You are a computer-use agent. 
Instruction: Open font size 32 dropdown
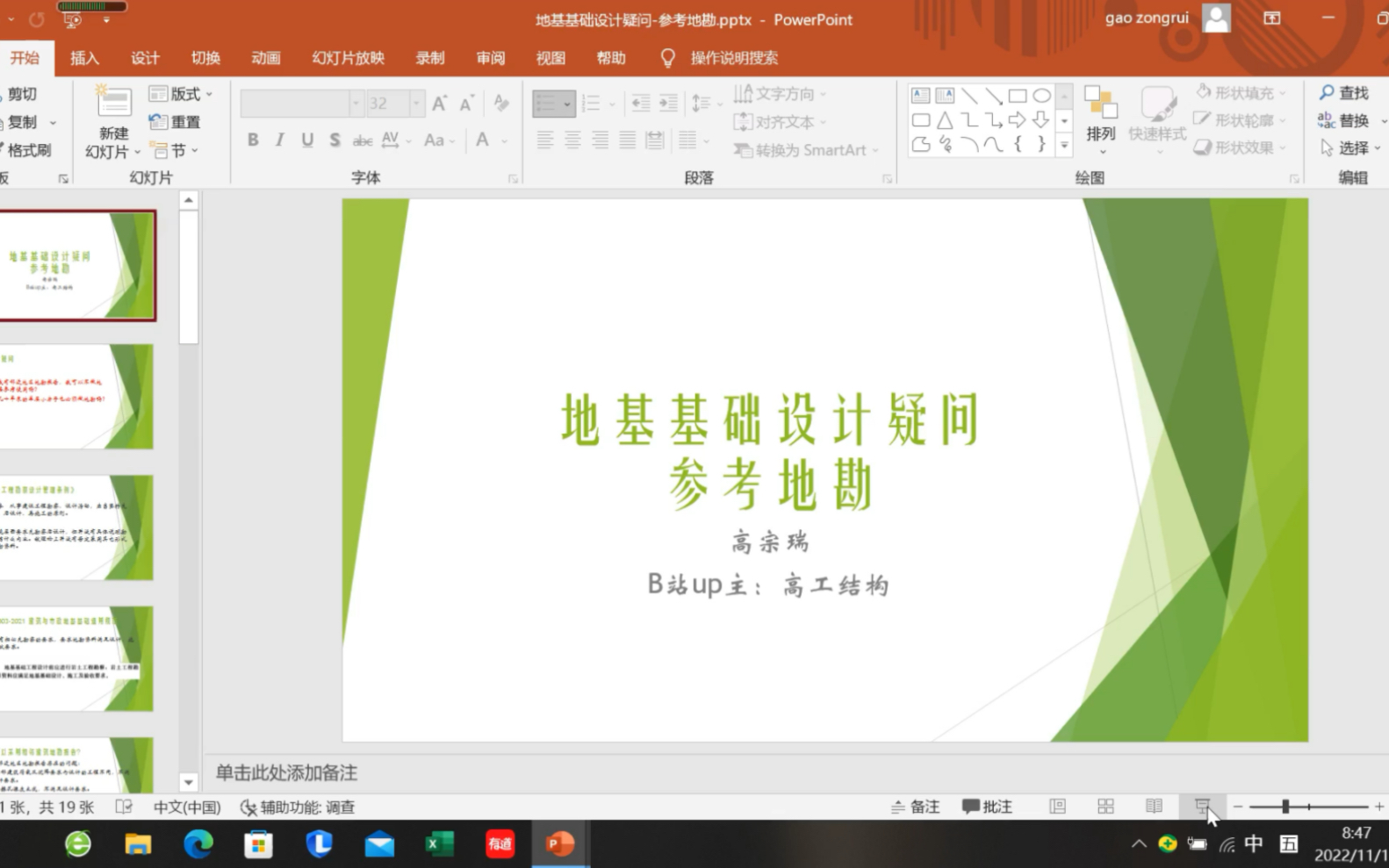click(416, 104)
